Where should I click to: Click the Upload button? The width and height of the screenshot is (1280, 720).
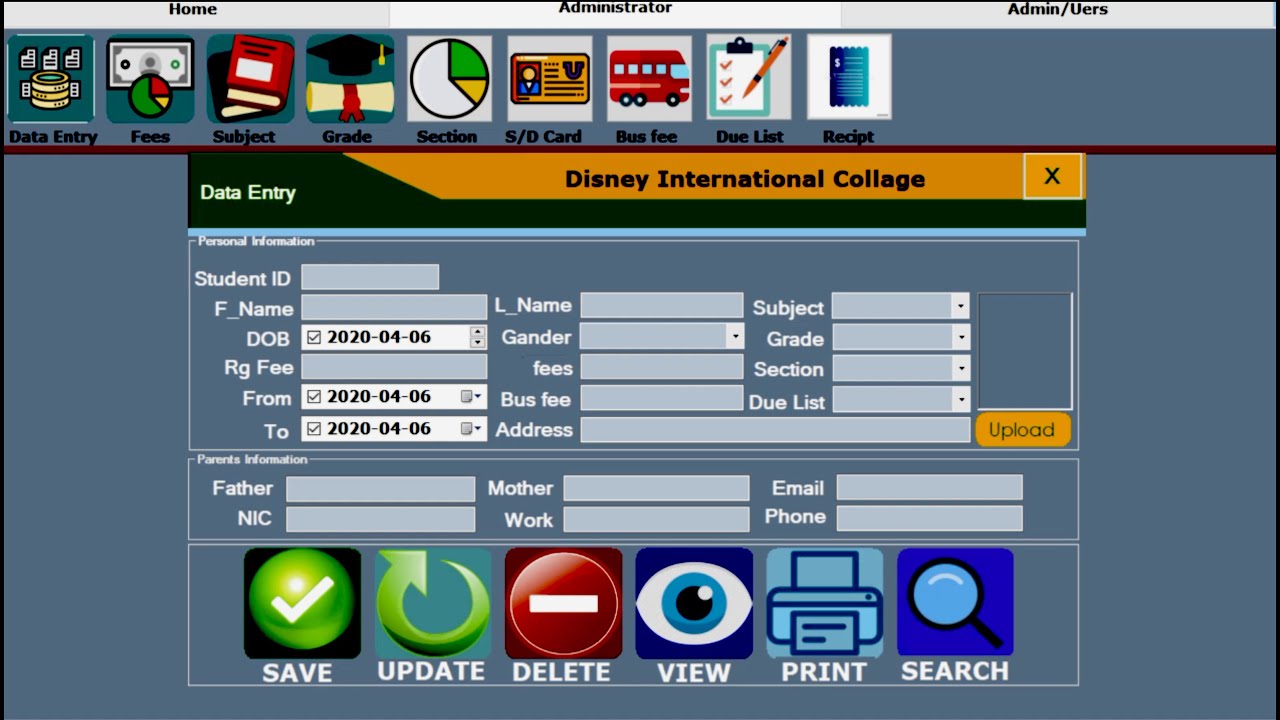click(x=1022, y=430)
